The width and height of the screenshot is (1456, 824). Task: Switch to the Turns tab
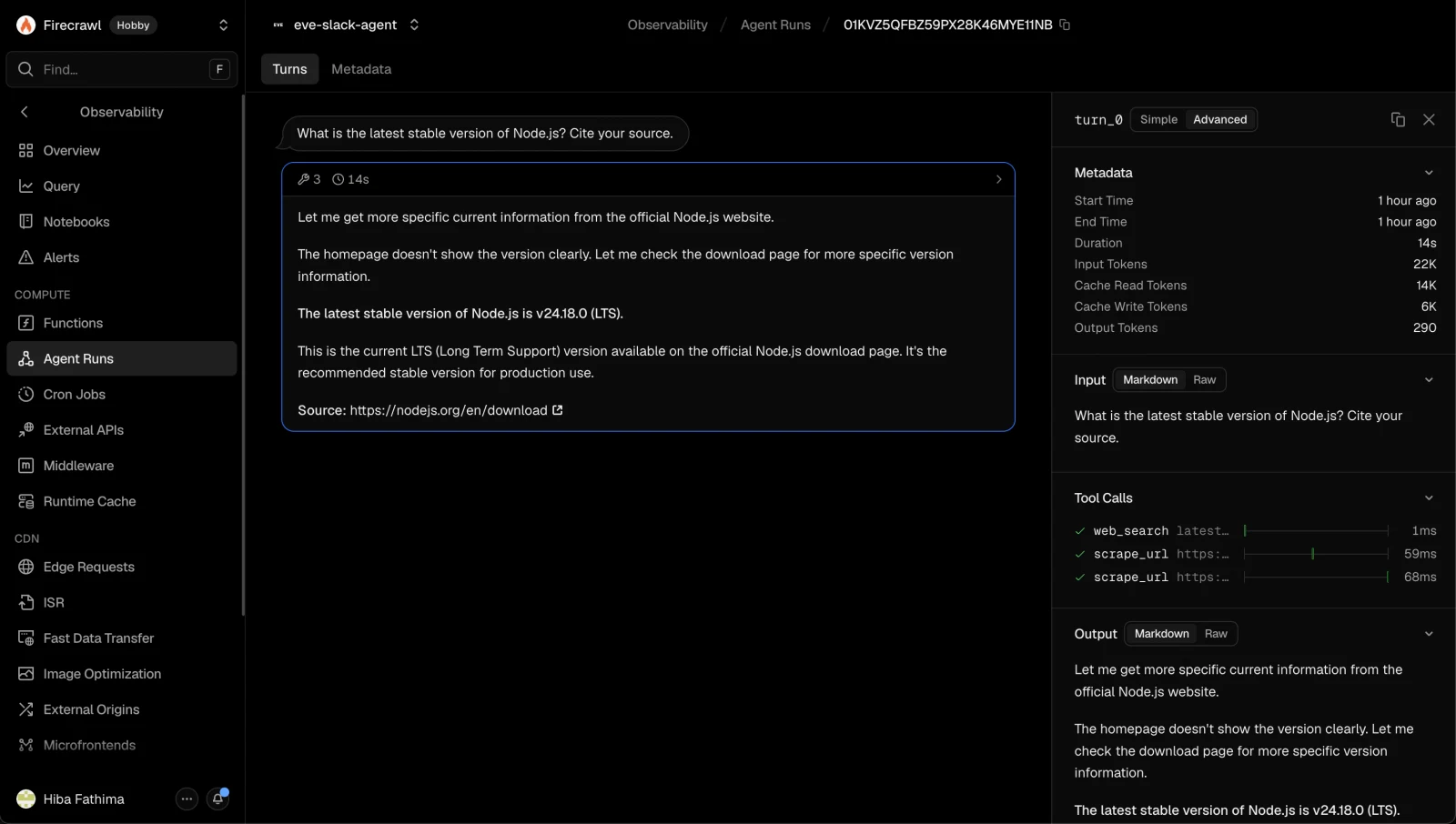tap(289, 69)
